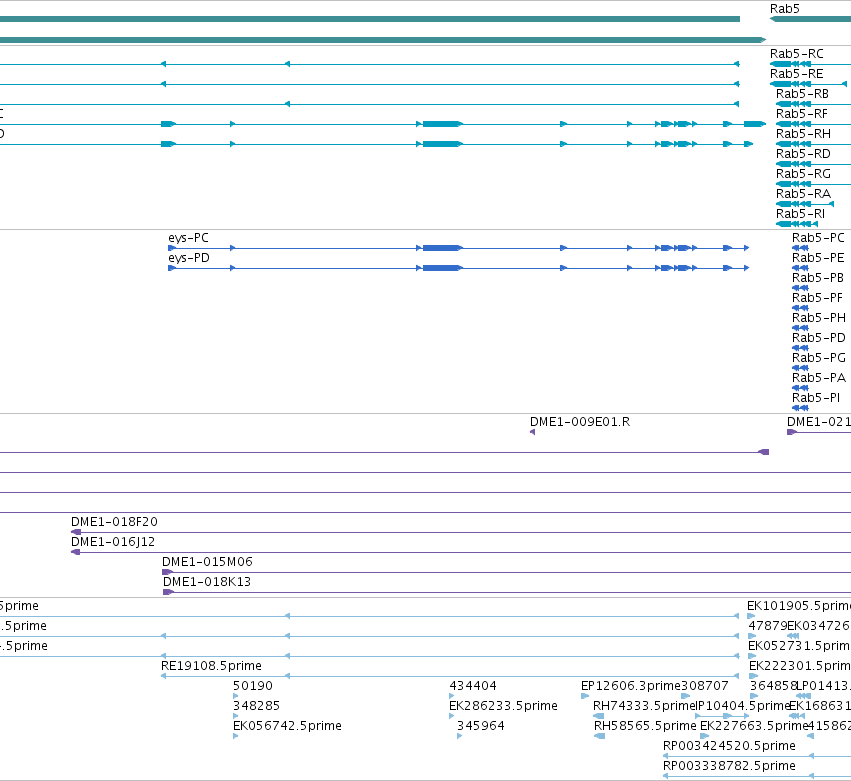
Task: Click the RH74333.5prime EST label
Action: [644, 706]
